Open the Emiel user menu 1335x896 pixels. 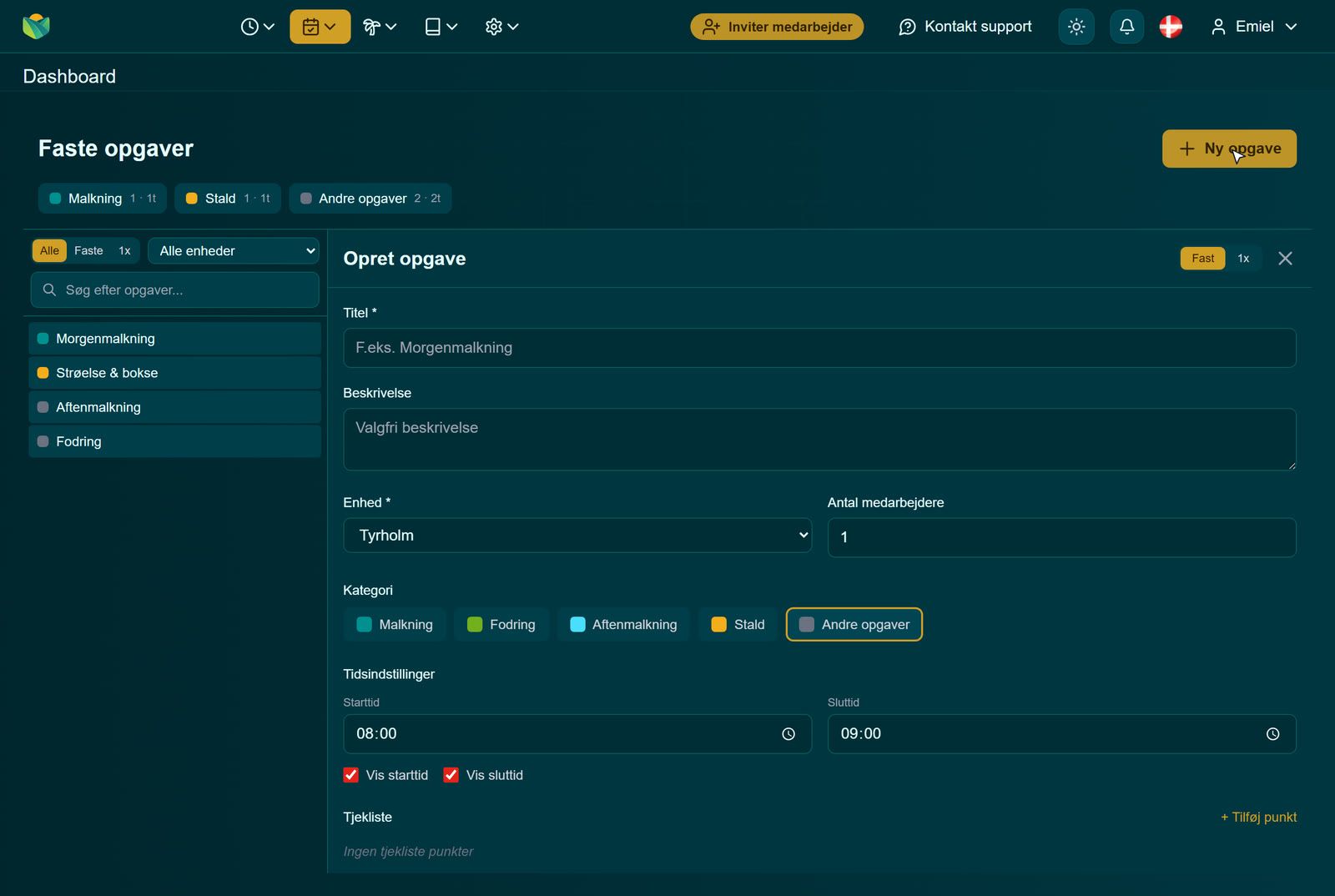(1253, 27)
